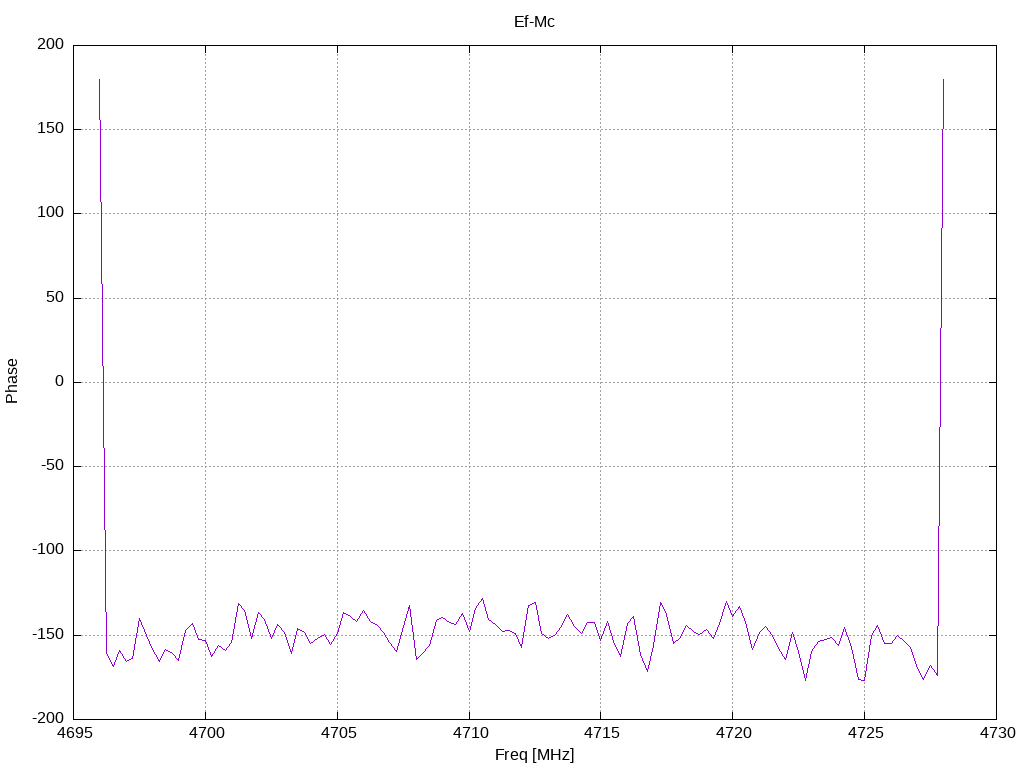Click the -200 y-axis tick label
Image resolution: width=1024 pixels, height=768 pixels.
(48, 718)
